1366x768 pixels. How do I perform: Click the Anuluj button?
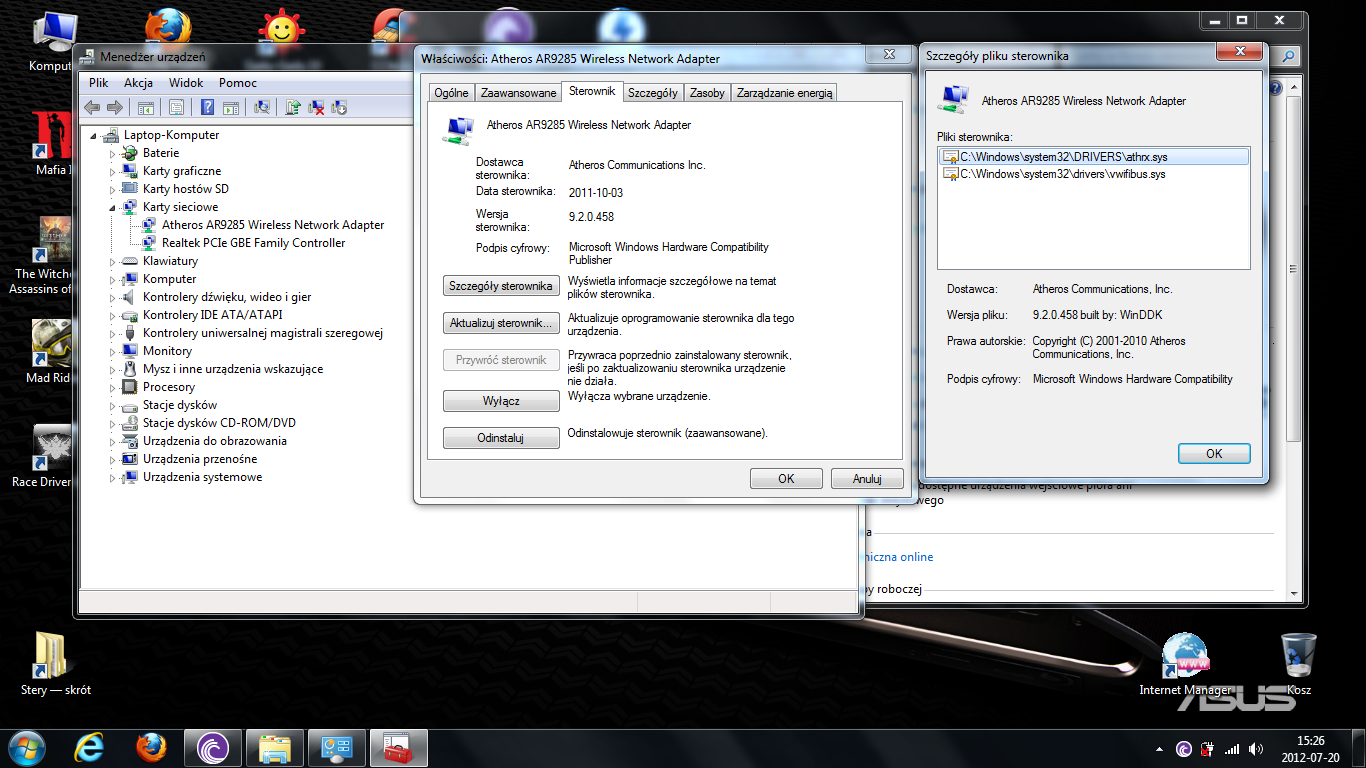[x=867, y=479]
